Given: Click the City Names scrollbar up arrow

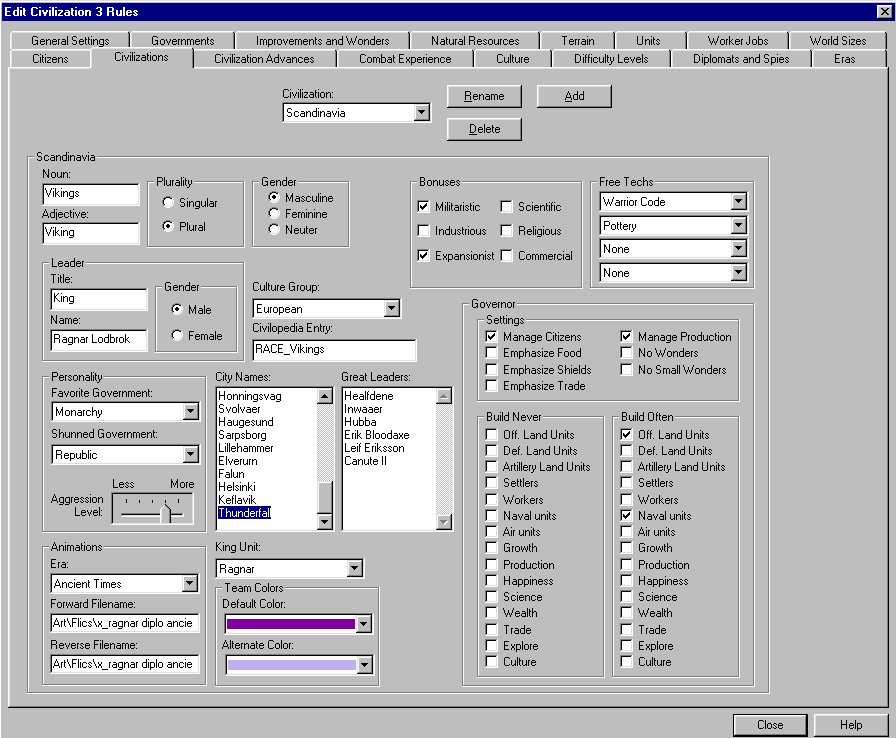Looking at the screenshot, I should [x=325, y=396].
